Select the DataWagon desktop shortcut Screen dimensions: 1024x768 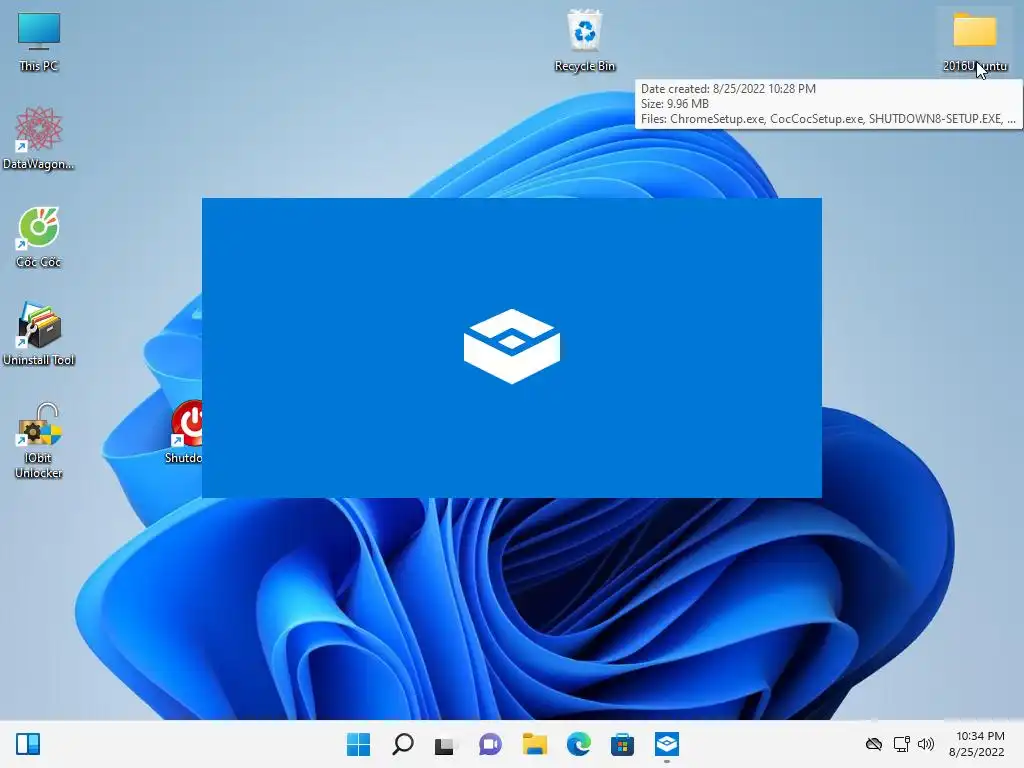pos(39,138)
